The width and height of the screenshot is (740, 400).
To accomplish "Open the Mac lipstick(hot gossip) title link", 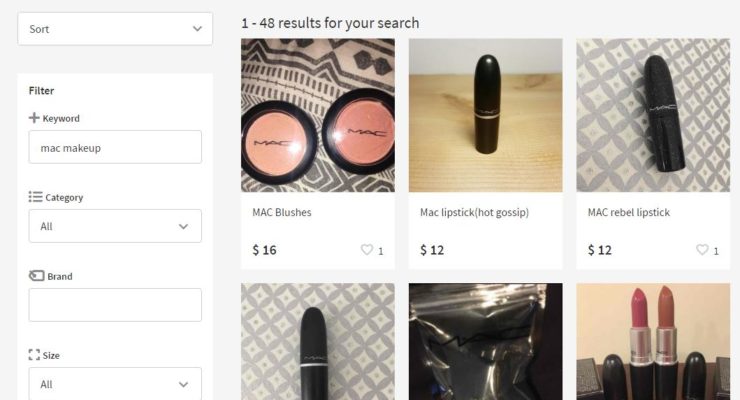I will (x=474, y=212).
